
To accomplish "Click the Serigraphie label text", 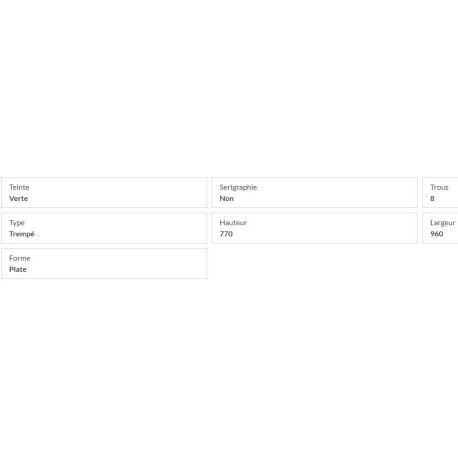I will coord(238,188).
